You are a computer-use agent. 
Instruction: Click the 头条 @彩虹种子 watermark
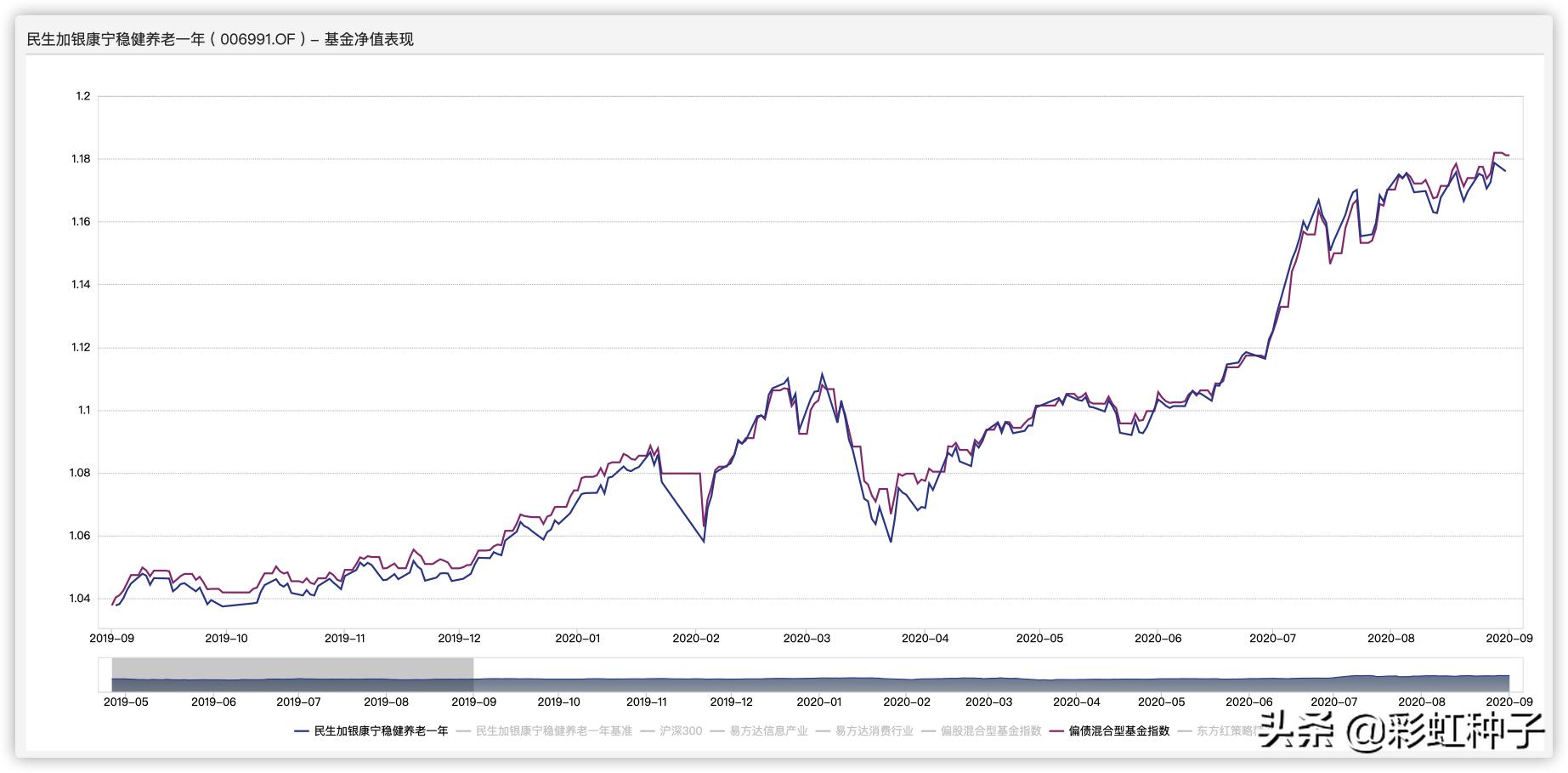pyautogui.click(x=1401, y=730)
